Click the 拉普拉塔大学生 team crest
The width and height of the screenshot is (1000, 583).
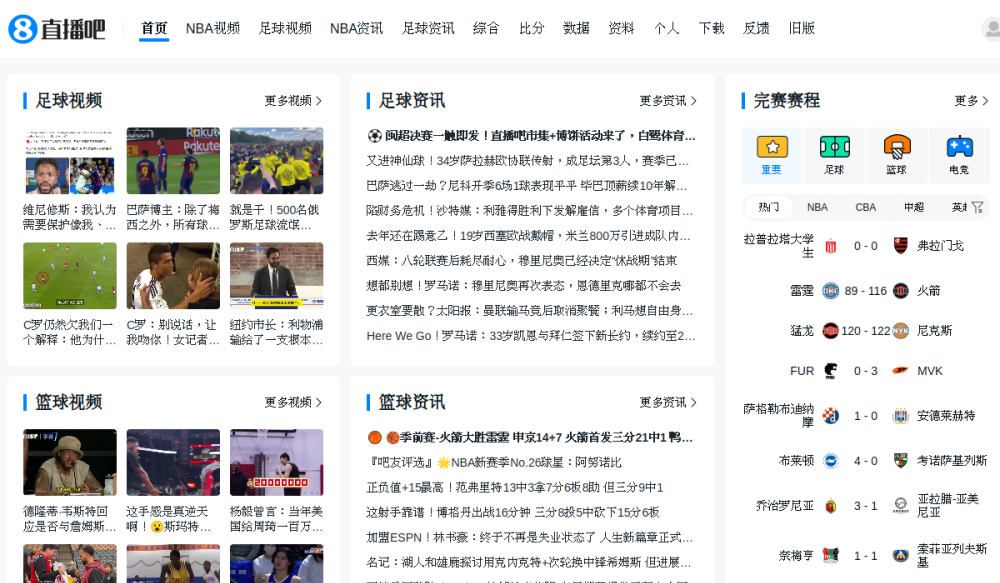pos(830,246)
